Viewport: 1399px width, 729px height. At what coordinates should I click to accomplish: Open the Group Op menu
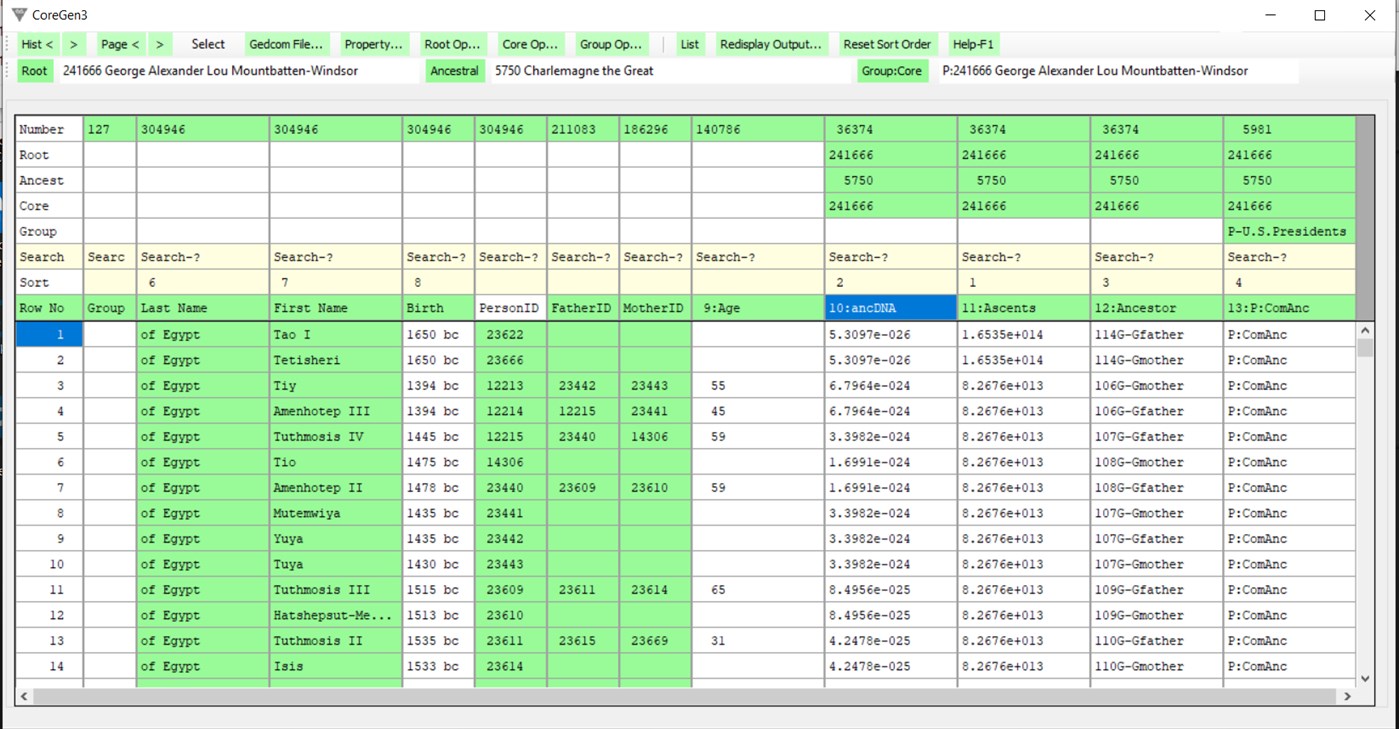tap(609, 44)
